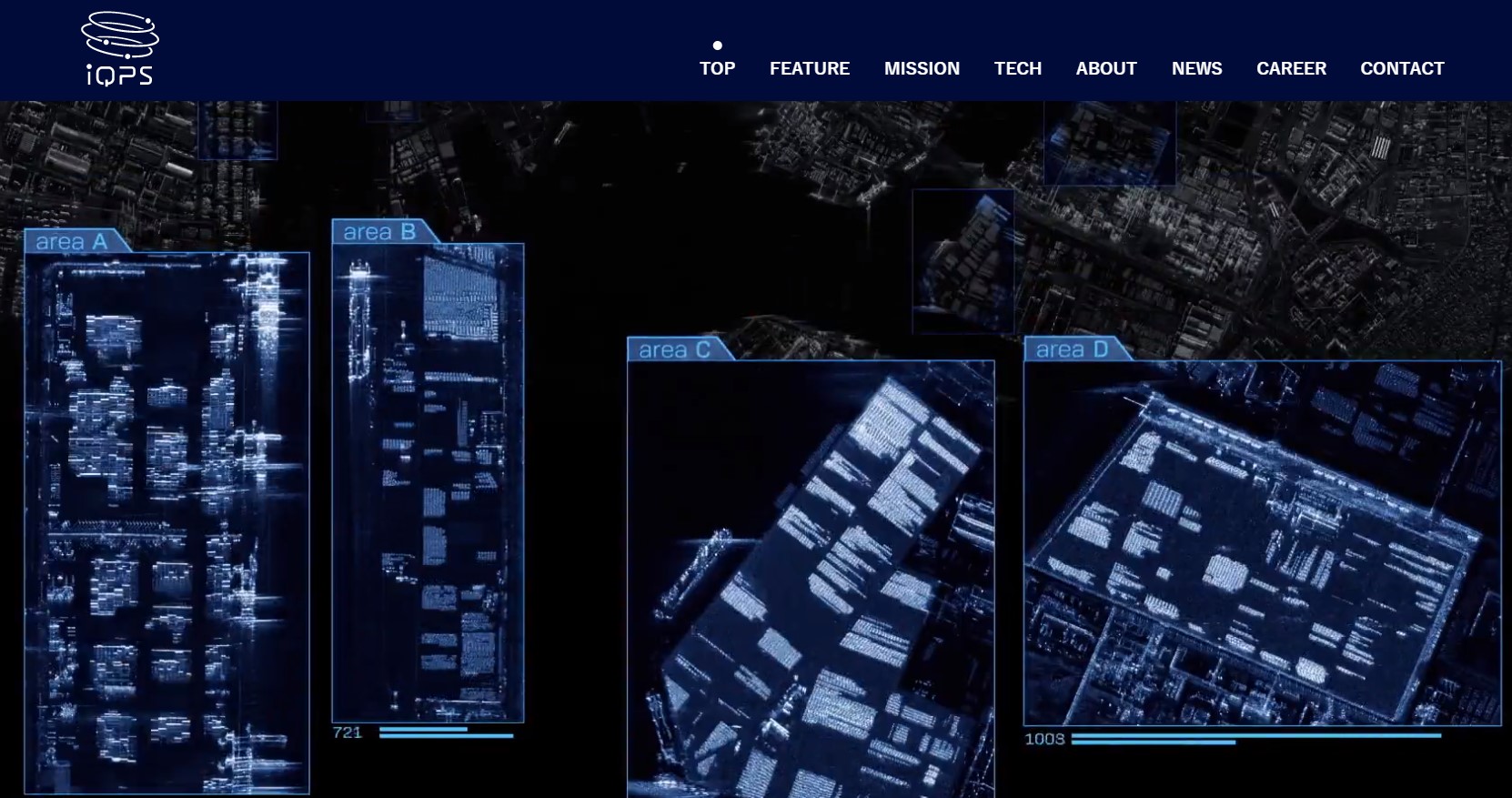Open the ABOUT page
Image resolution: width=1512 pixels, height=798 pixels.
(1106, 68)
